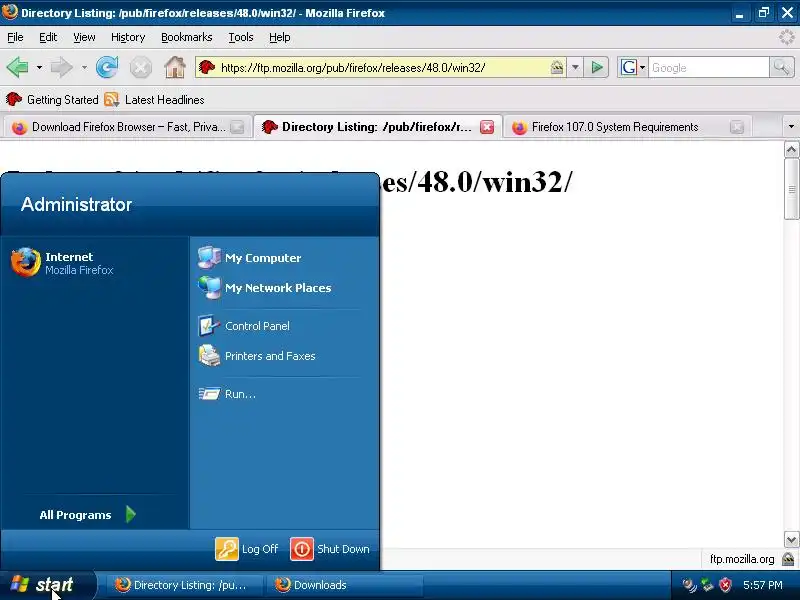
Task: Click the vertical scrollbar thumb
Action: click(791, 189)
